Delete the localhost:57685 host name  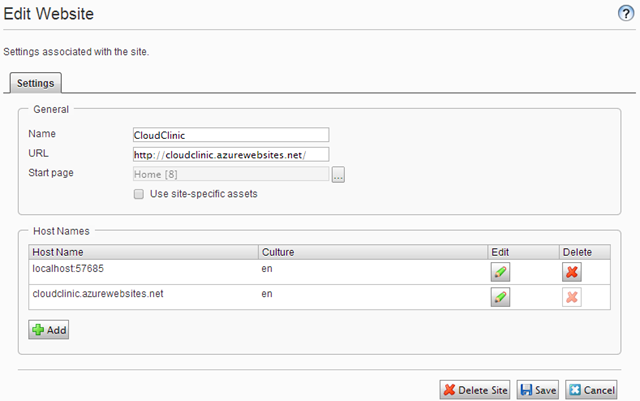[x=572, y=271]
